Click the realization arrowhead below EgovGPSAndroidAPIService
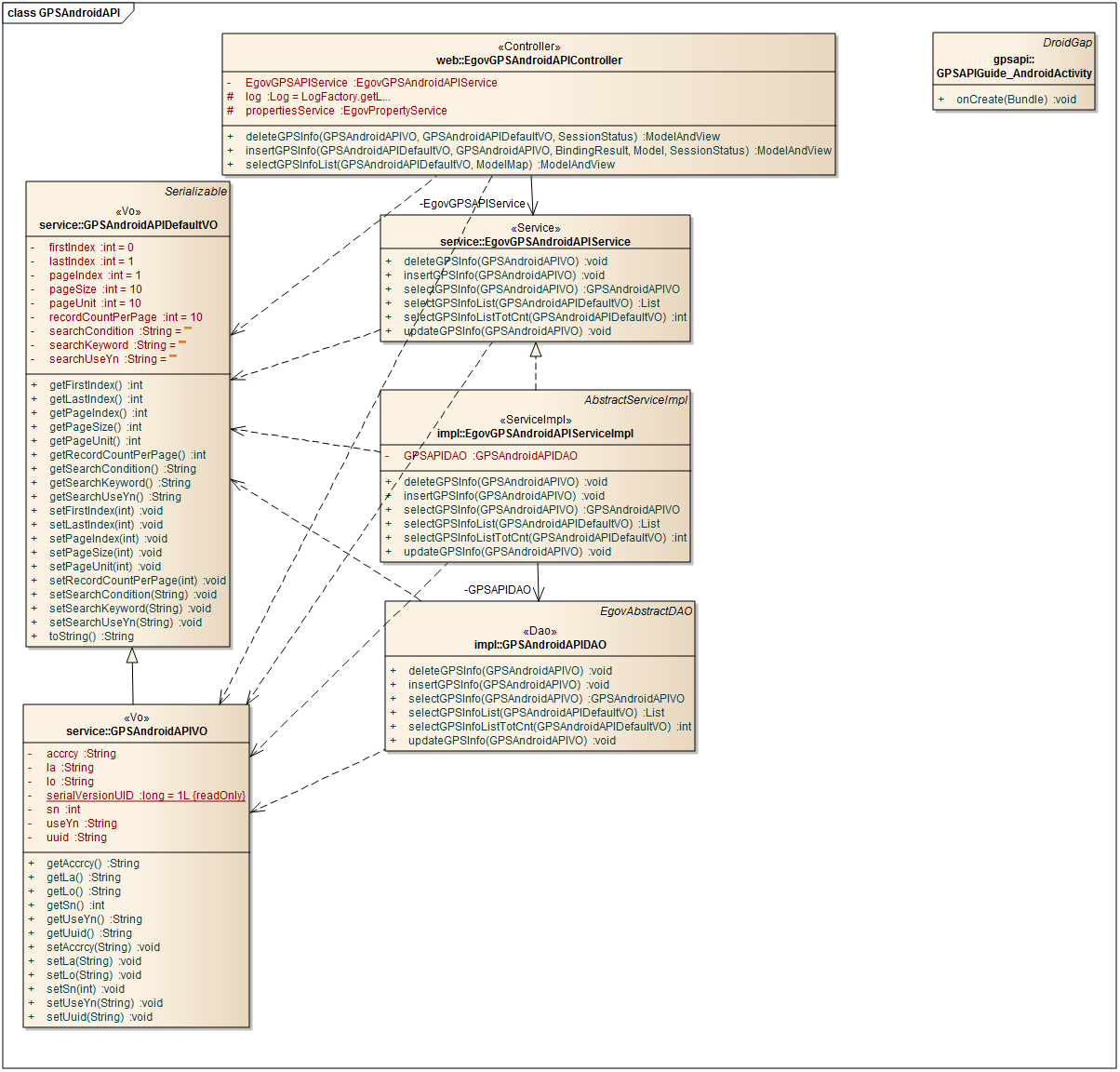The height and width of the screenshot is (1072, 1120). tap(536, 350)
